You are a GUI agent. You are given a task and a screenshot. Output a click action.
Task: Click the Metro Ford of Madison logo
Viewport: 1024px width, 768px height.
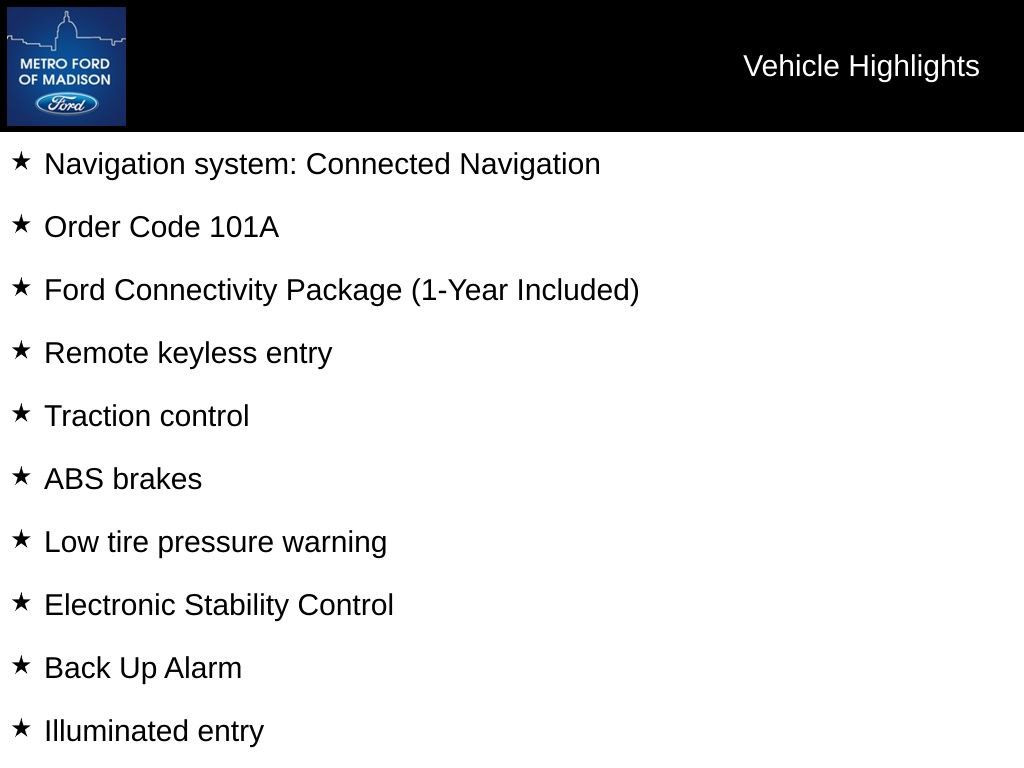coord(66,66)
